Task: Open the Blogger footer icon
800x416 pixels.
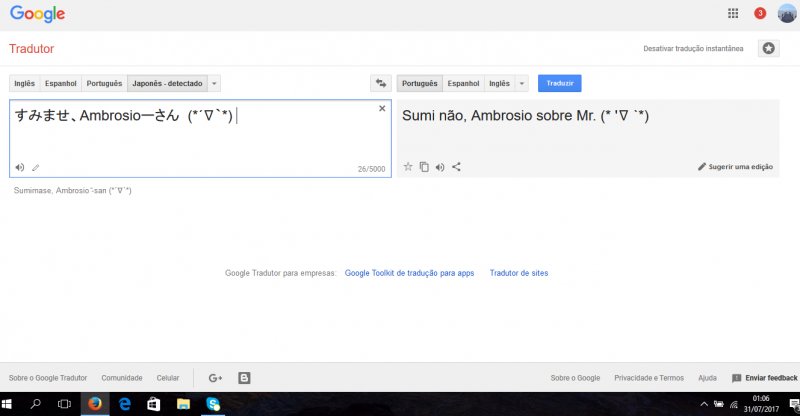Action: click(x=244, y=378)
